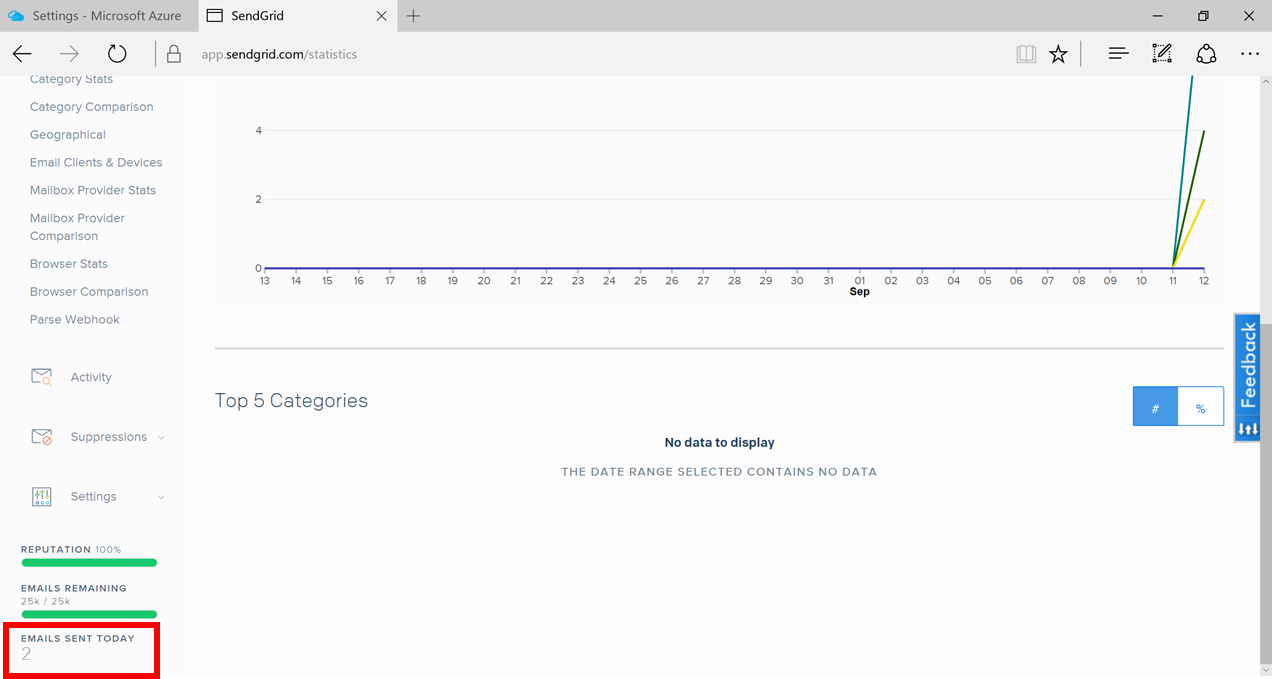This screenshot has height=679, width=1272.
Task: Click the Activity label in sidebar
Action: point(91,377)
